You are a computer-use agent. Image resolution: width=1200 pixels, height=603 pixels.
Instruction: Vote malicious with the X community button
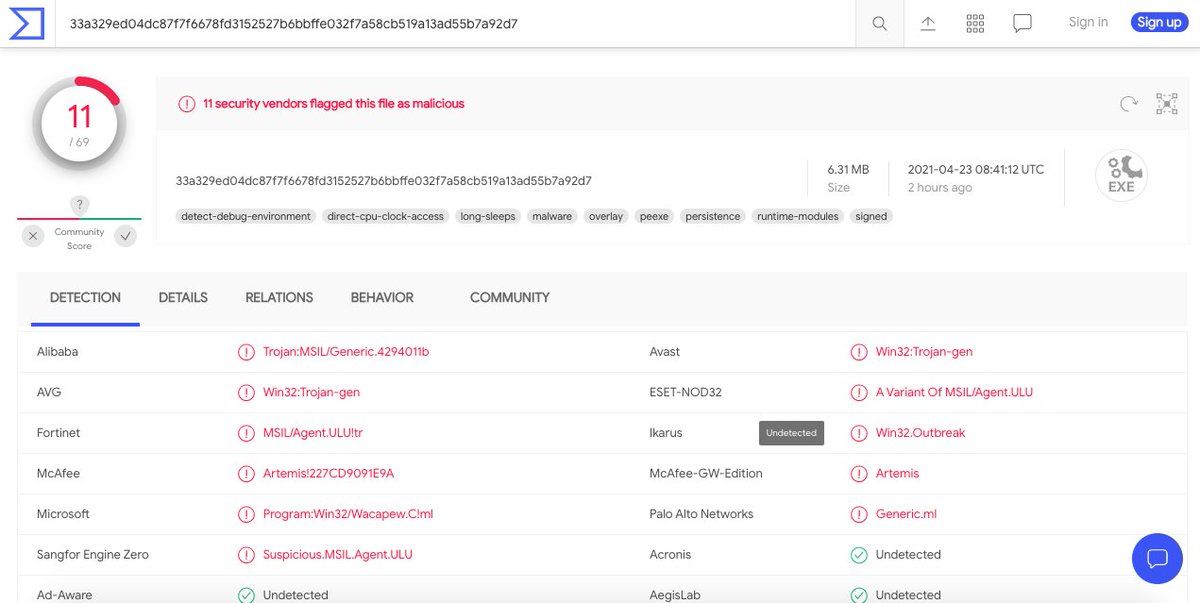[x=33, y=236]
